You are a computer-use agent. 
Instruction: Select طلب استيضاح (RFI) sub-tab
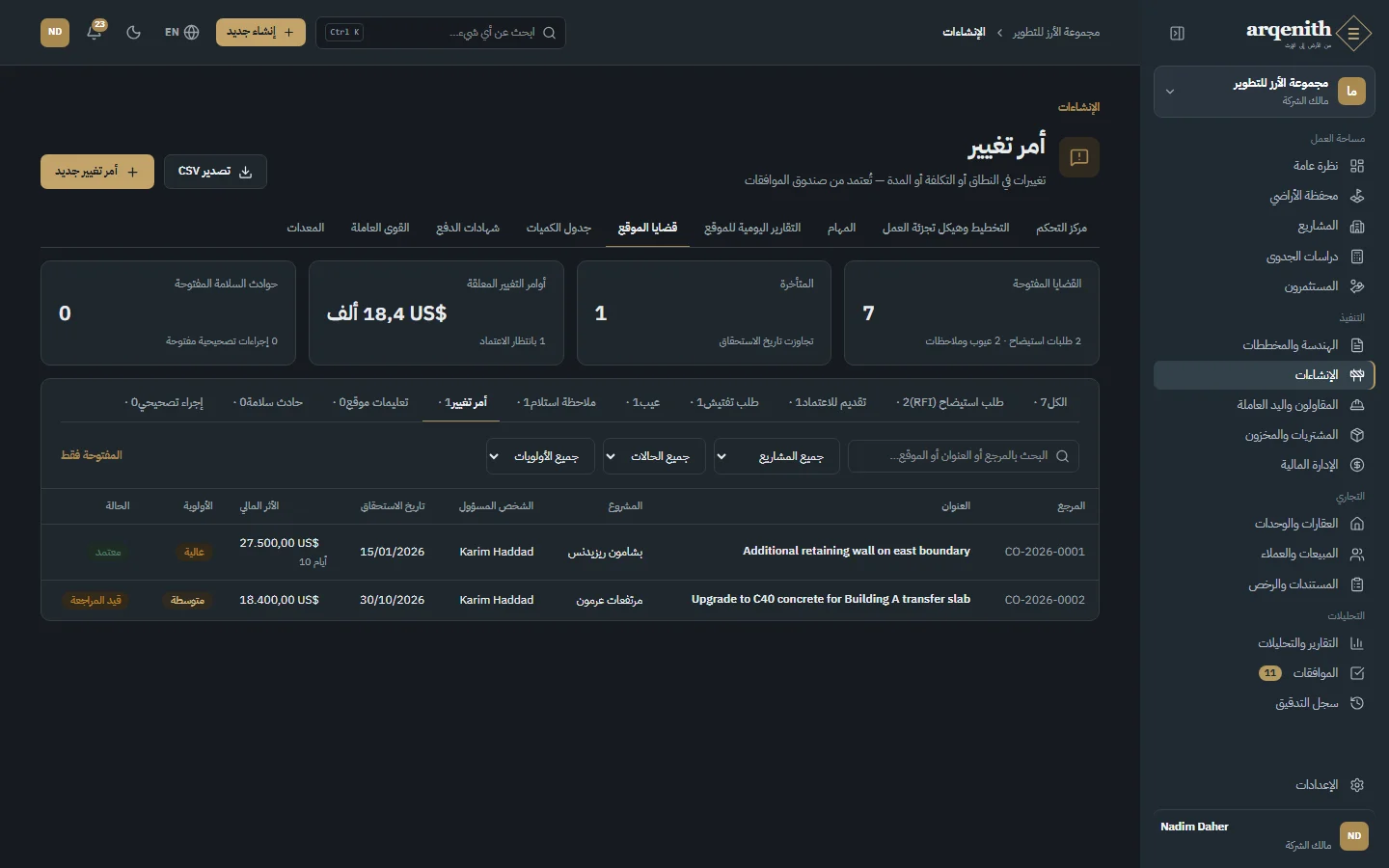pos(950,402)
